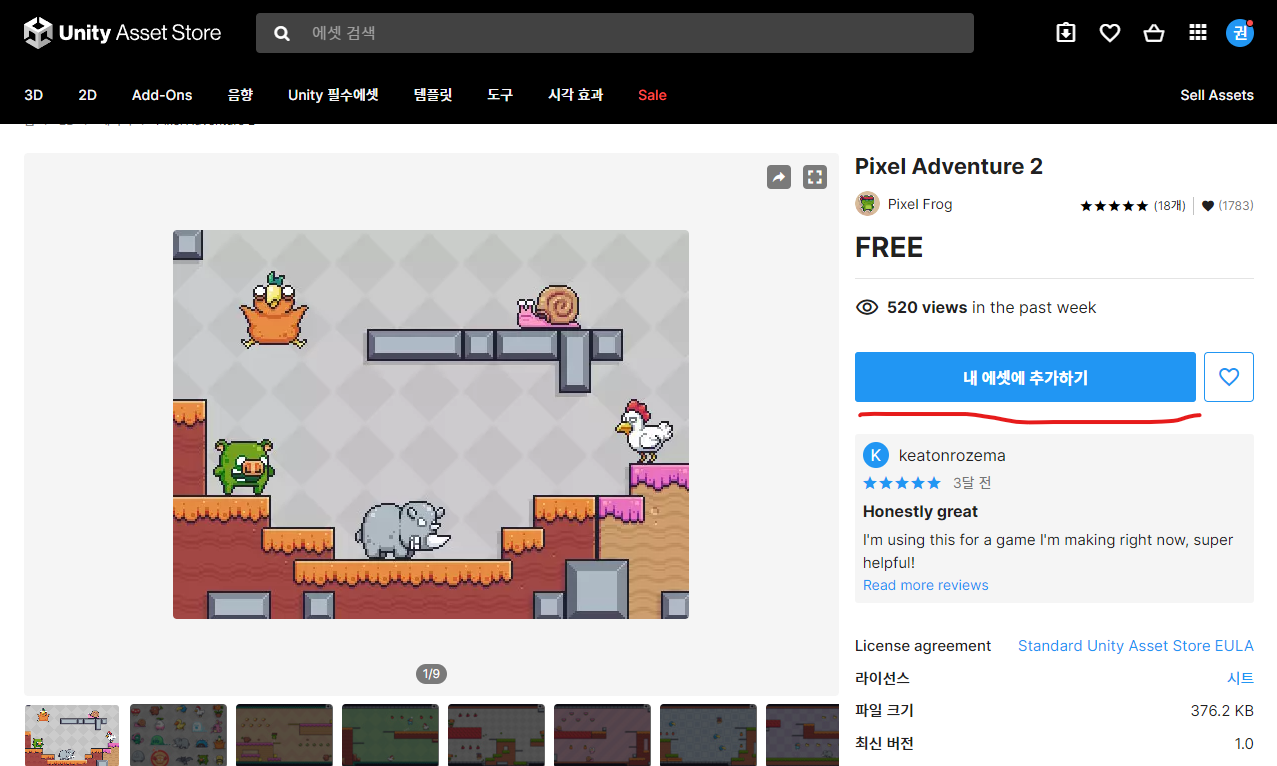
Task: Select the fourth green level thumbnail
Action: click(390, 735)
